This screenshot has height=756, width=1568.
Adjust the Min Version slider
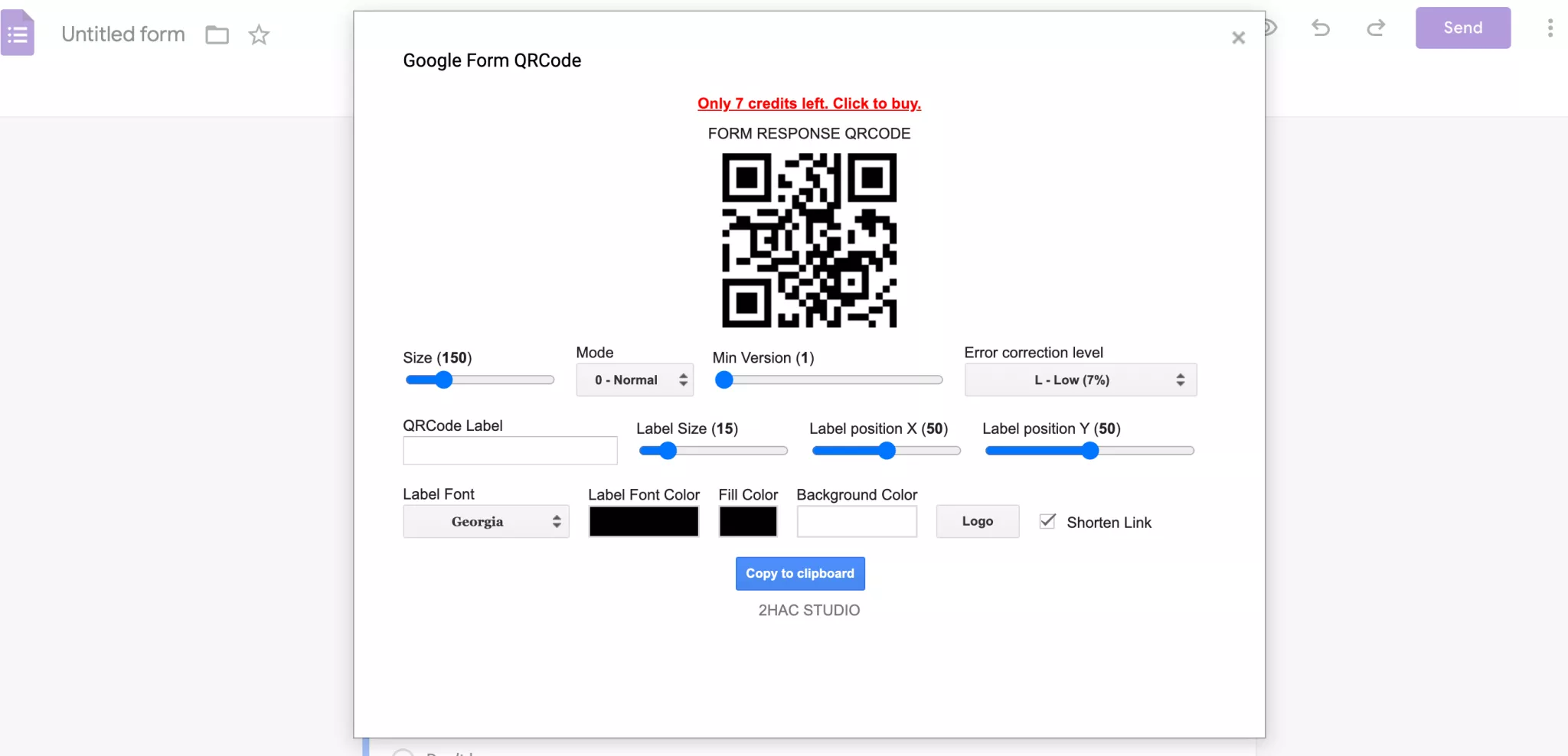click(828, 380)
